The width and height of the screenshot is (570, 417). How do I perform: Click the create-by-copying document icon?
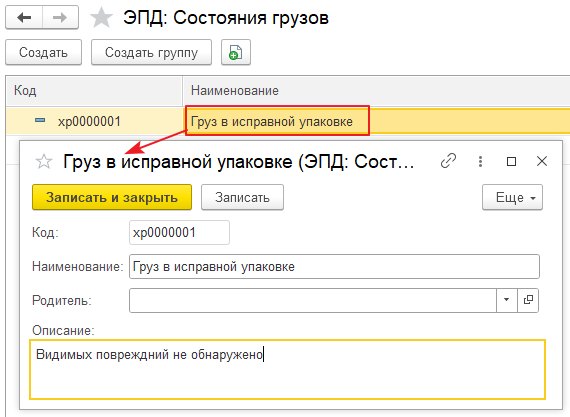point(236,52)
